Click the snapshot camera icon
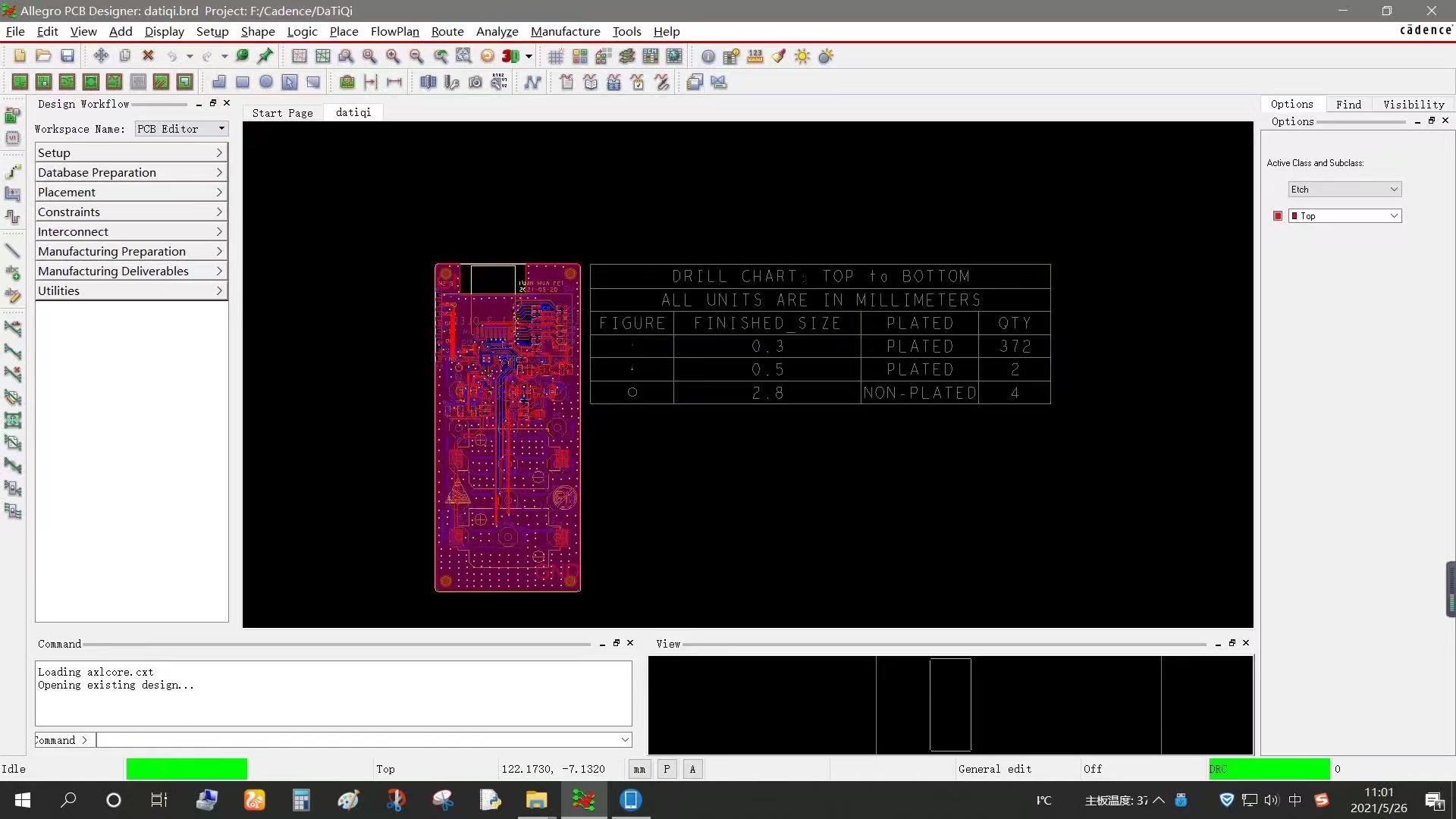The height and width of the screenshot is (819, 1456). (475, 82)
